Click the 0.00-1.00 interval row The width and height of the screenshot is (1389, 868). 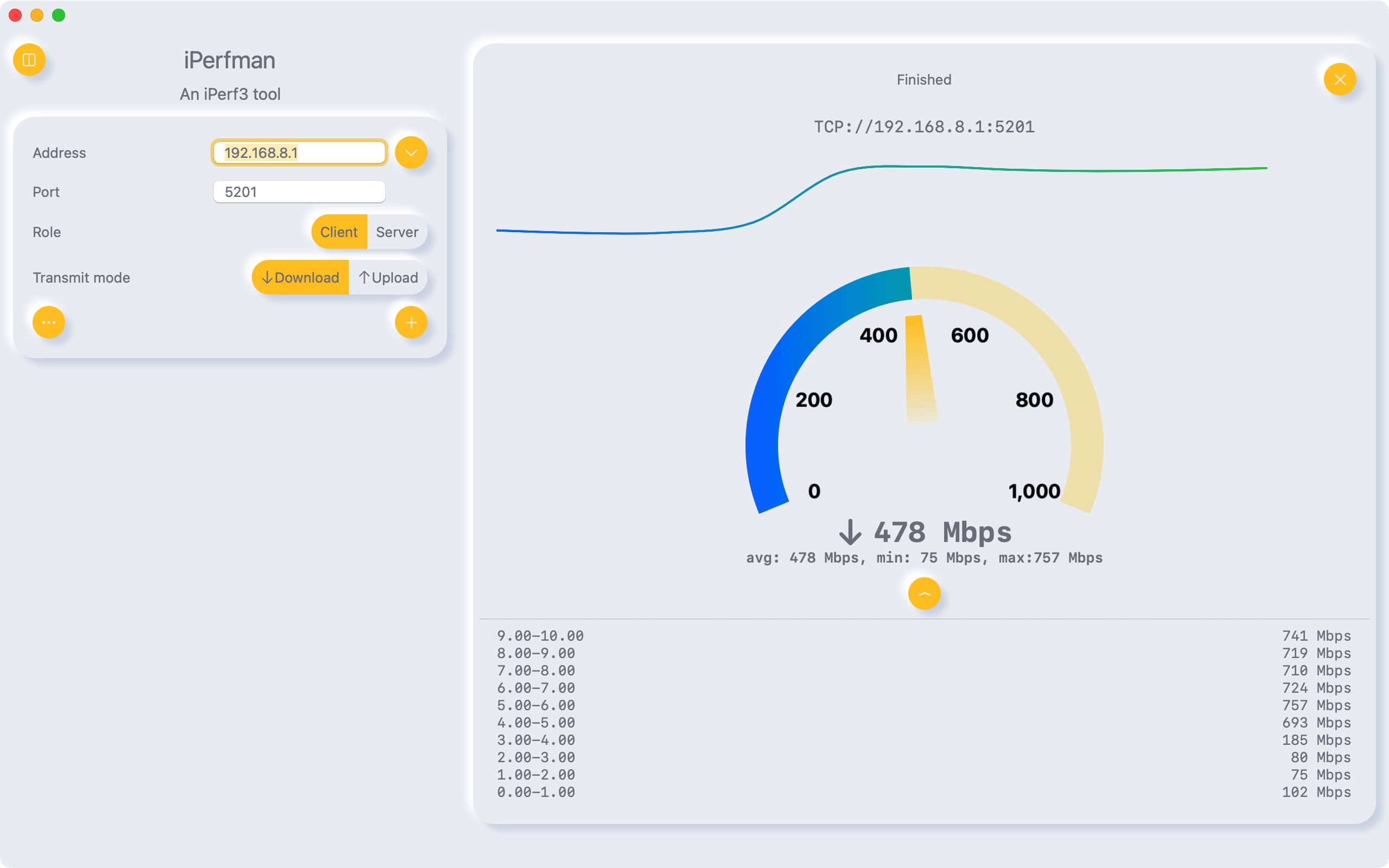point(924,792)
